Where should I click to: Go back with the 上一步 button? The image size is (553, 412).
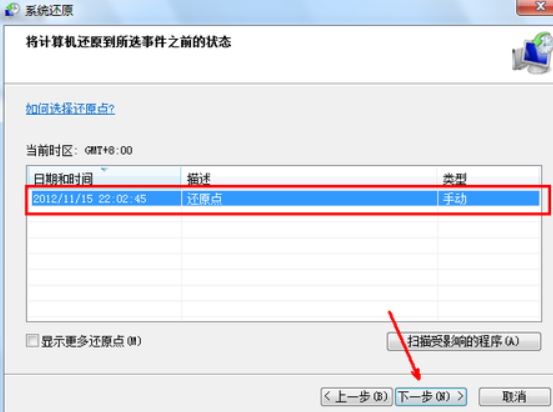click(x=357, y=397)
